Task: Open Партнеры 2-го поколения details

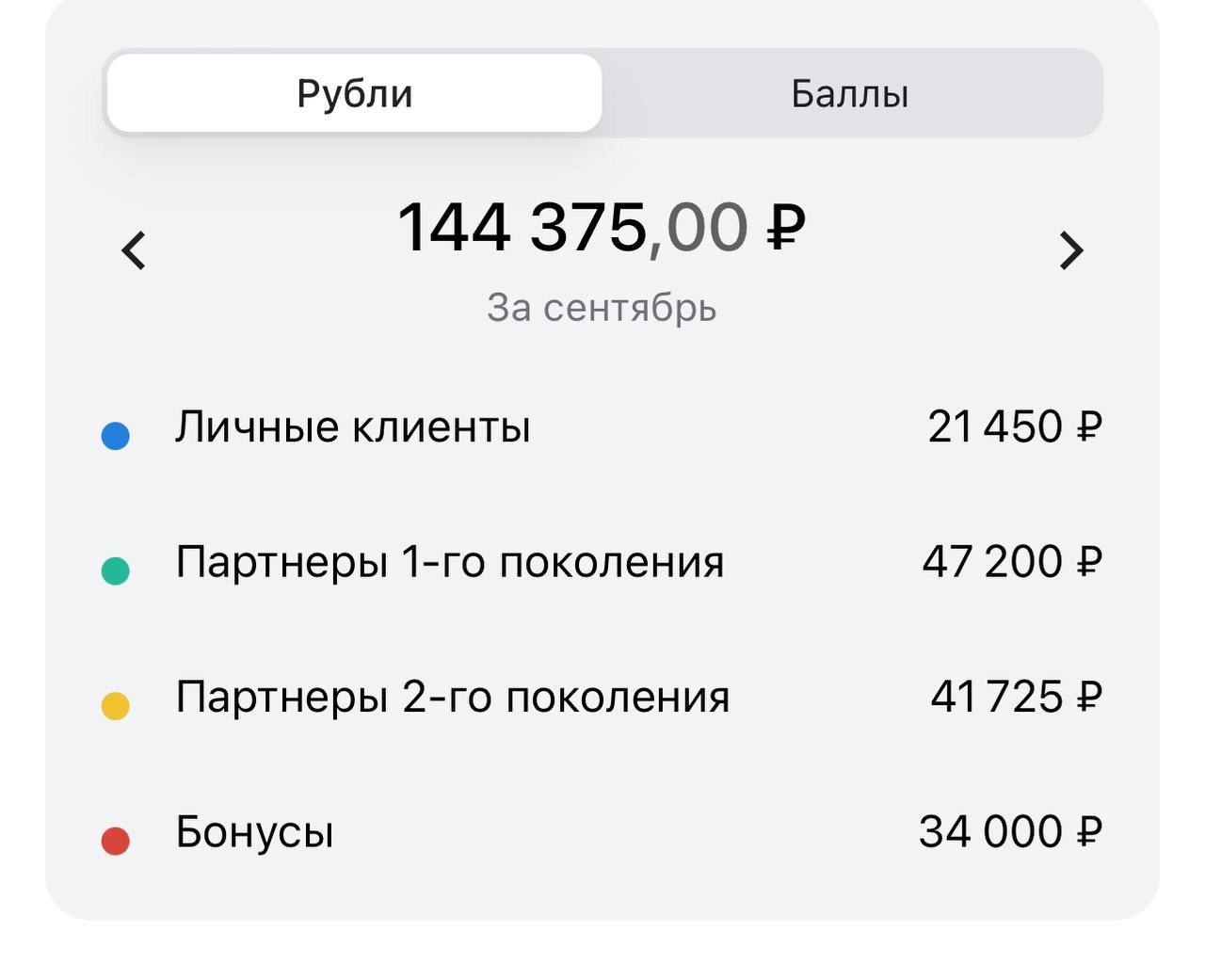Action: (602, 698)
